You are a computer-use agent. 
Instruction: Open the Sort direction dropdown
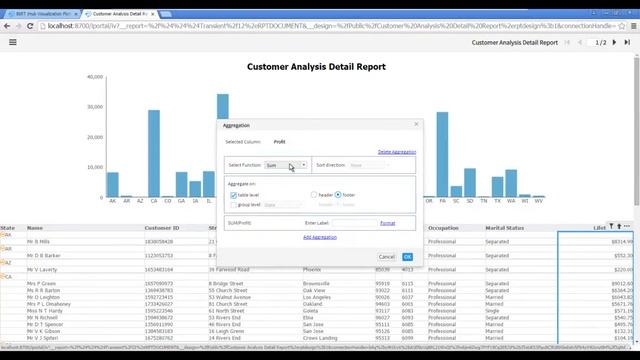click(x=369, y=165)
